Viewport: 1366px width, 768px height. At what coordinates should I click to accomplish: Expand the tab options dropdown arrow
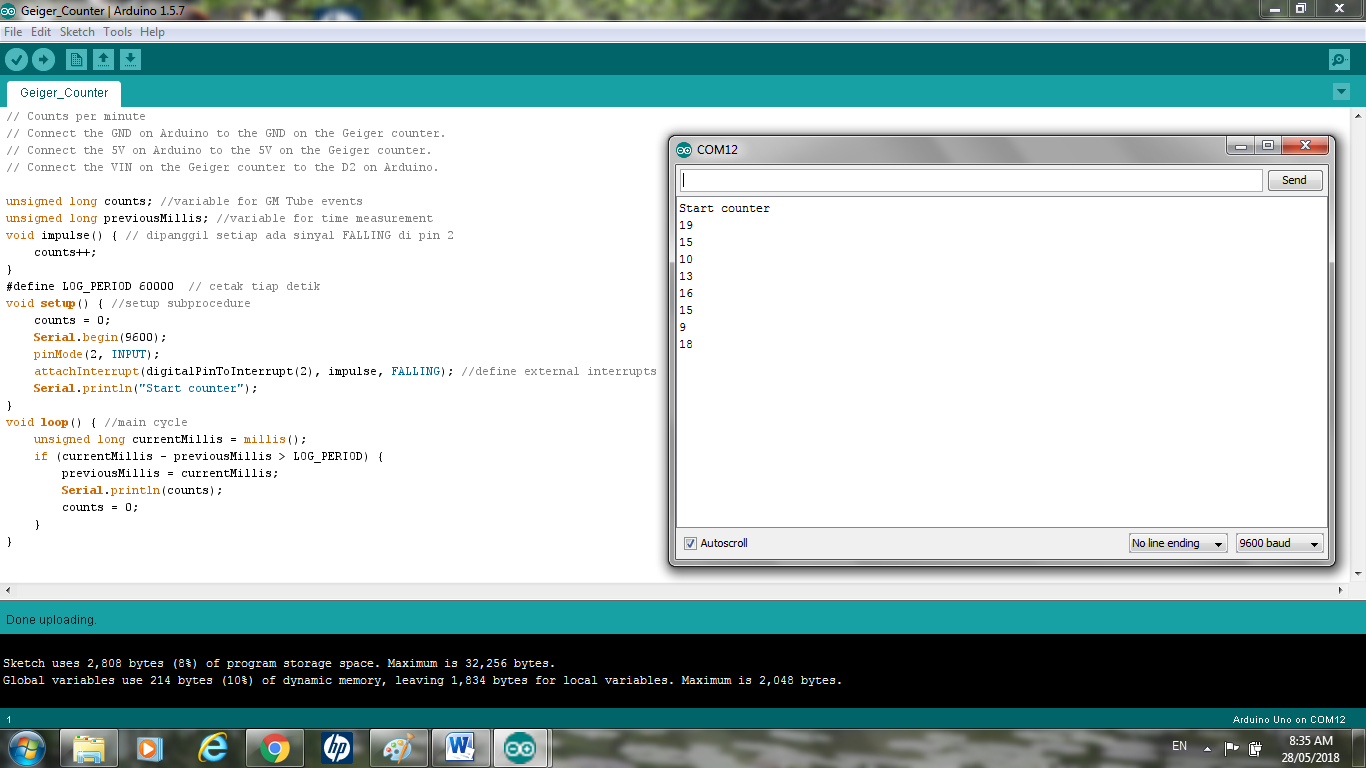[1341, 92]
